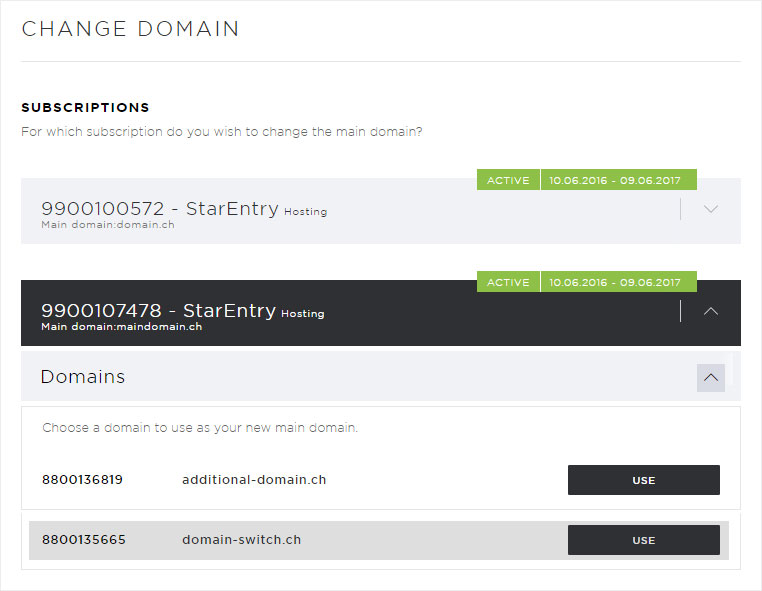Click the Subscriptions section heading
Image resolution: width=762 pixels, height=591 pixels.
coord(86,107)
